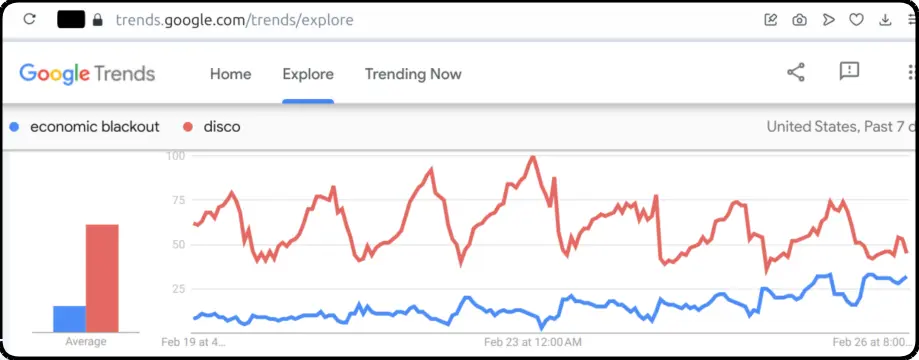The width and height of the screenshot is (919, 360).
Task: Open the Google apps dots menu
Action: (x=911, y=72)
